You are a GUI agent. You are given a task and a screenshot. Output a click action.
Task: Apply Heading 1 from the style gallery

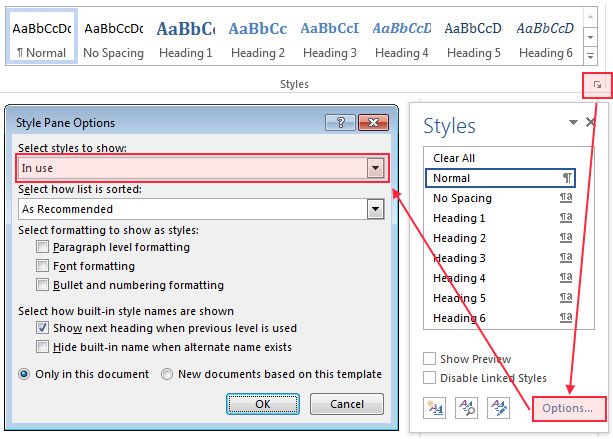[184, 40]
